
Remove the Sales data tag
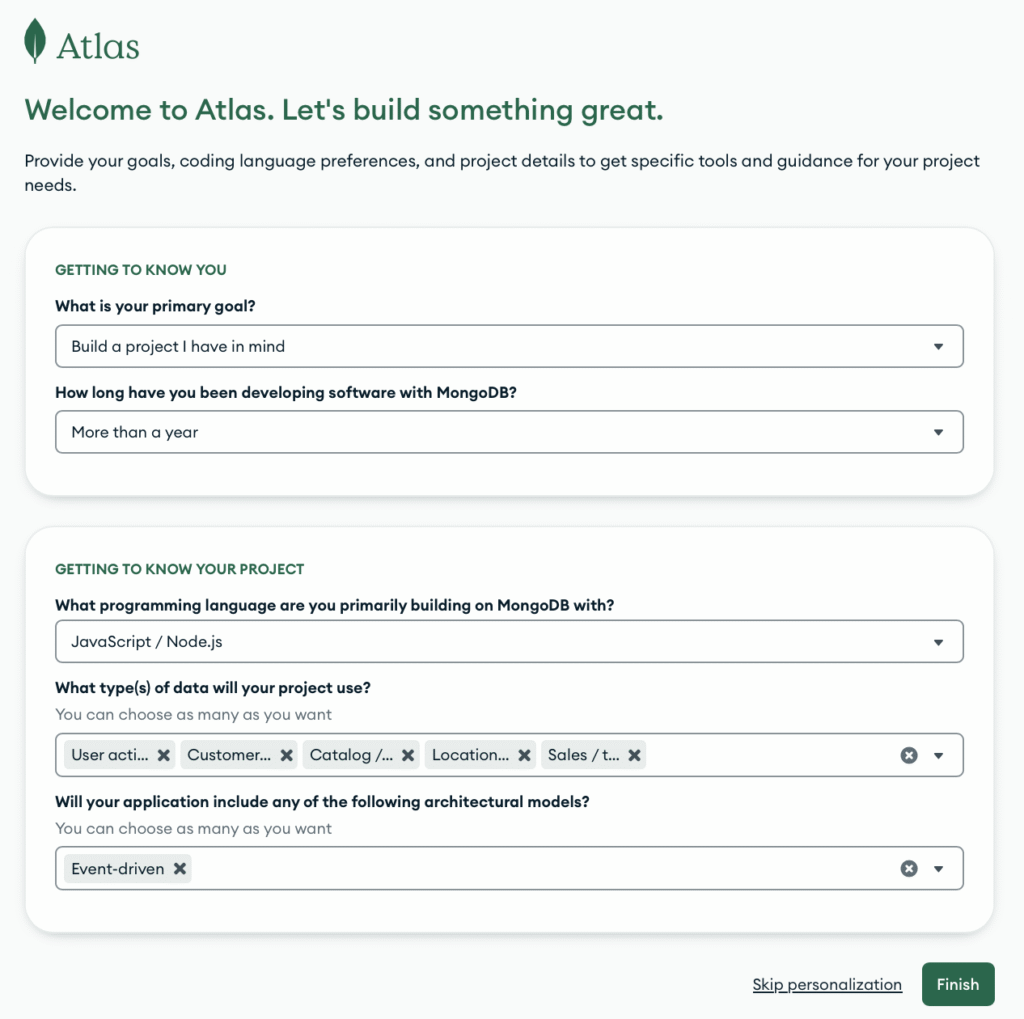coord(634,755)
